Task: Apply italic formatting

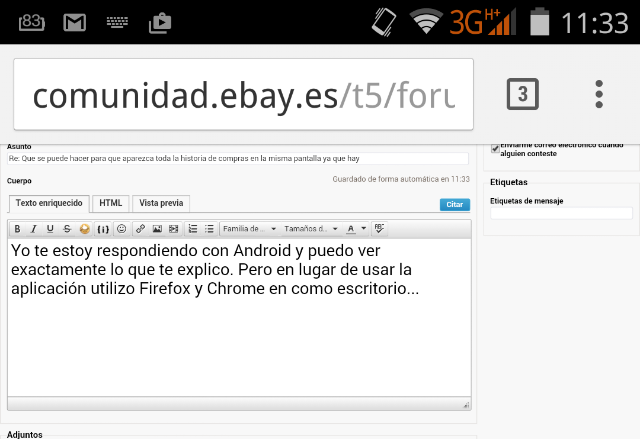Action: point(34,229)
